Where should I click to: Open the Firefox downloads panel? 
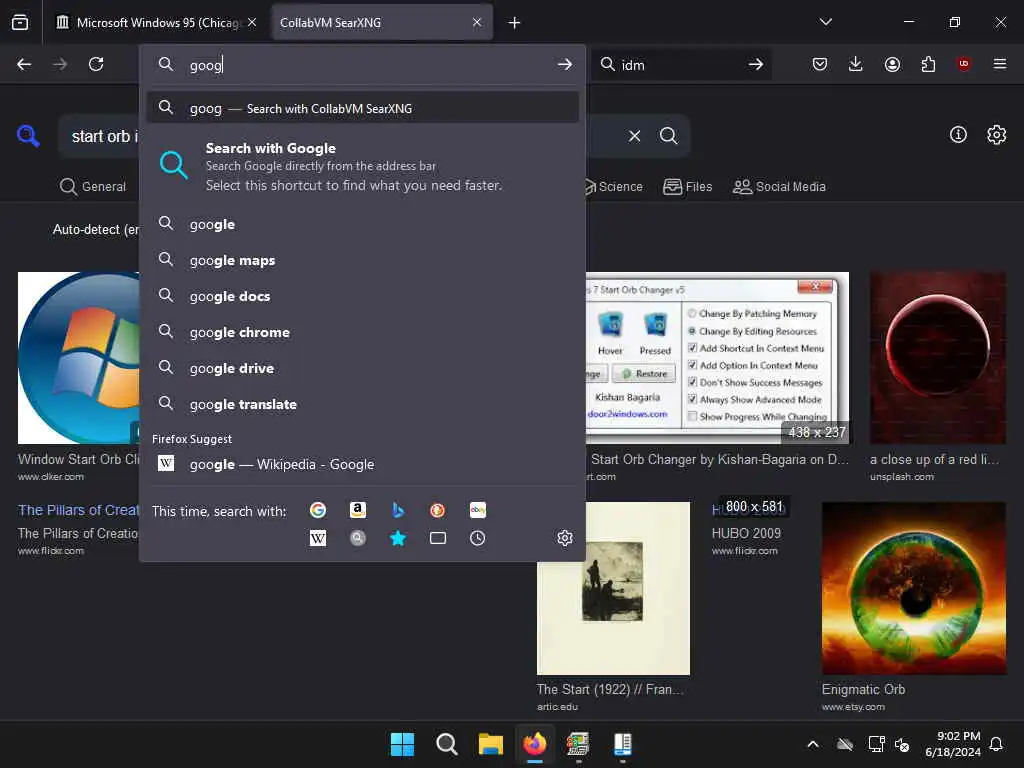856,64
